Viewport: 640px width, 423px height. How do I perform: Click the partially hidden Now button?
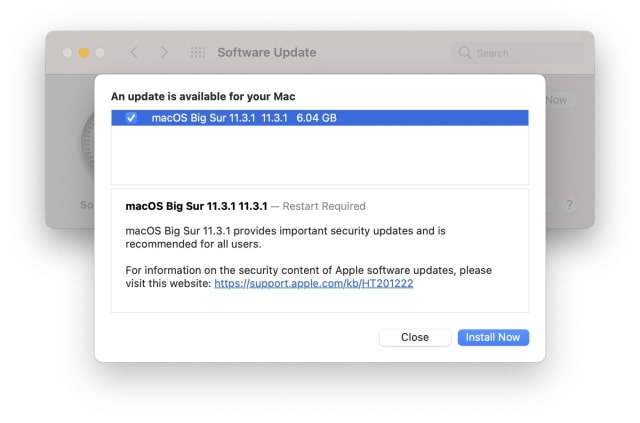pos(556,100)
